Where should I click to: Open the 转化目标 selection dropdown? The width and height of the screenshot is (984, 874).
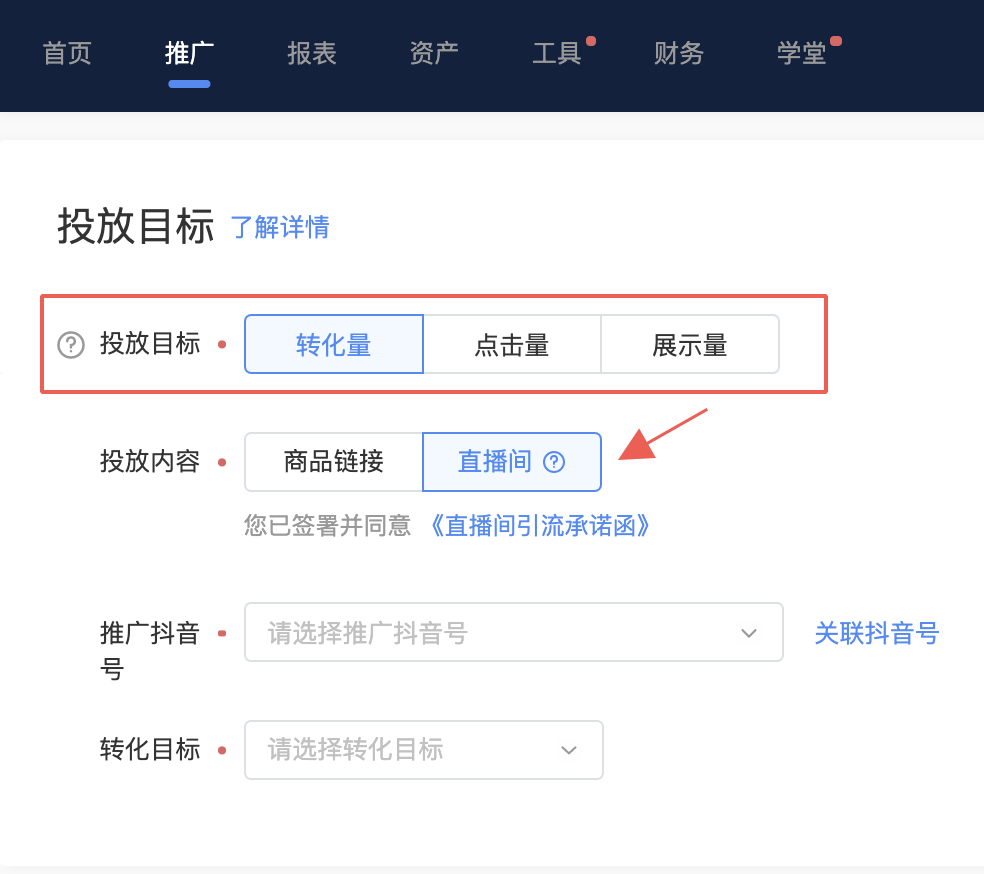pos(423,750)
